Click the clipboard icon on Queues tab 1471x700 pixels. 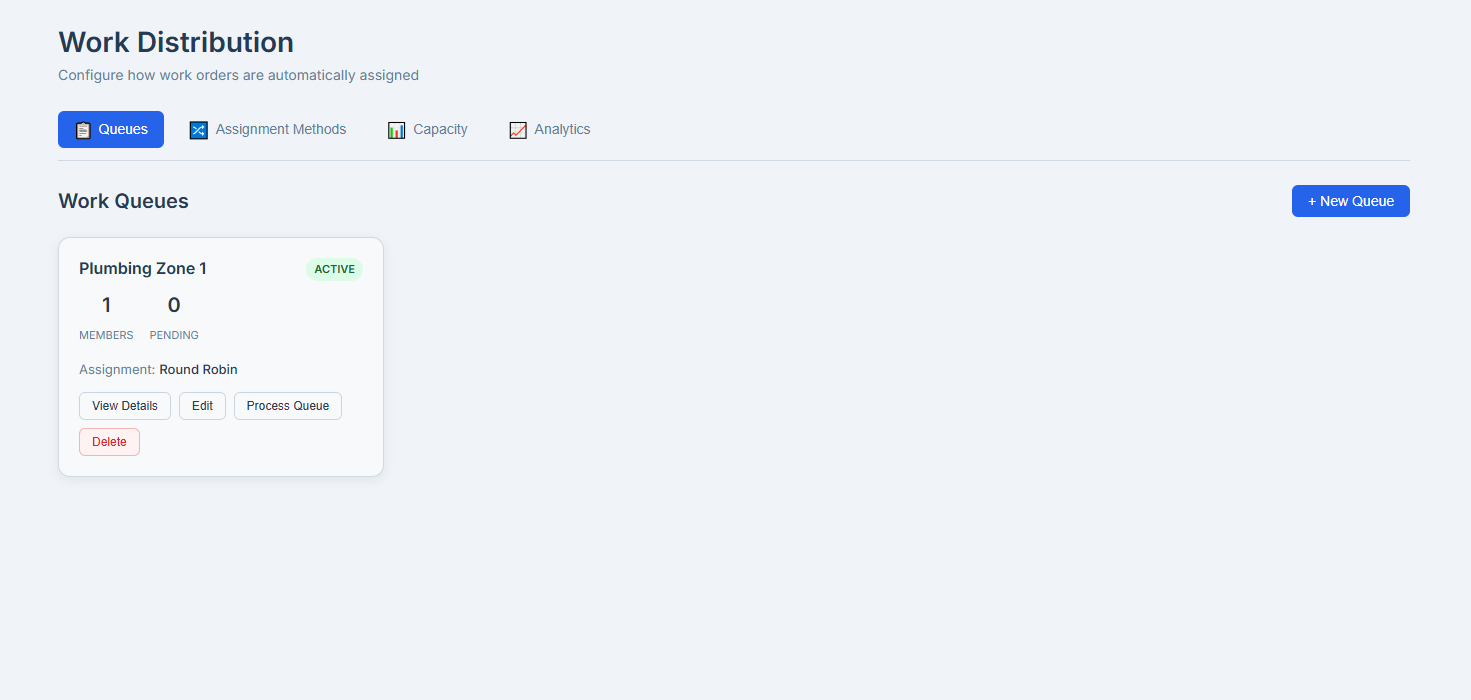pos(83,130)
